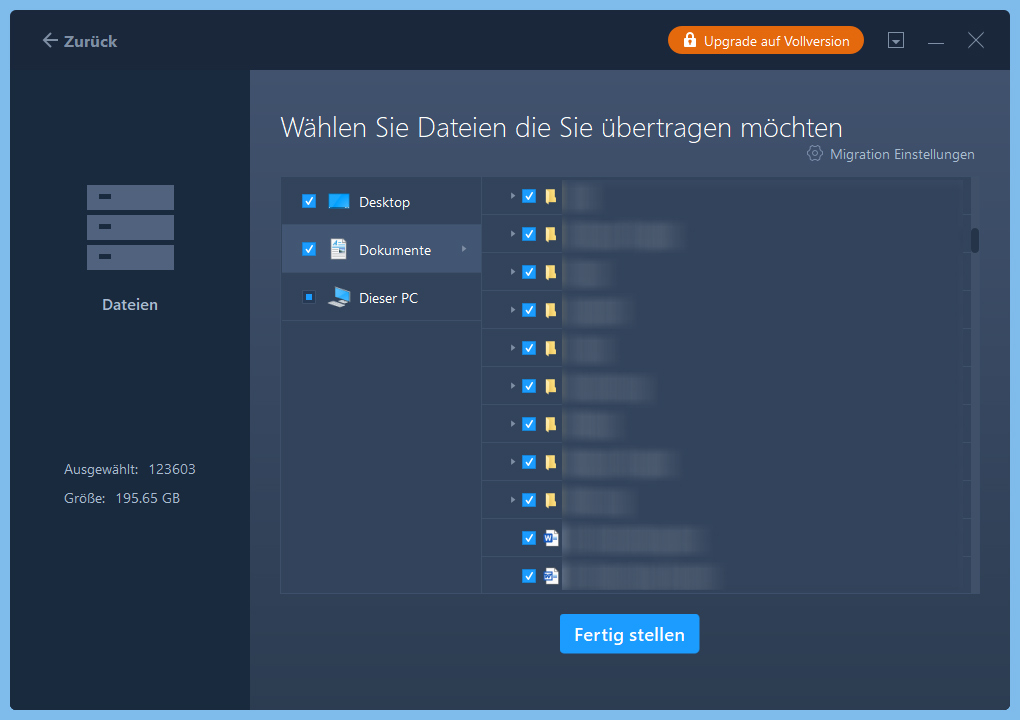Expand the first folder in file list
This screenshot has width=1020, height=720.
[x=513, y=196]
